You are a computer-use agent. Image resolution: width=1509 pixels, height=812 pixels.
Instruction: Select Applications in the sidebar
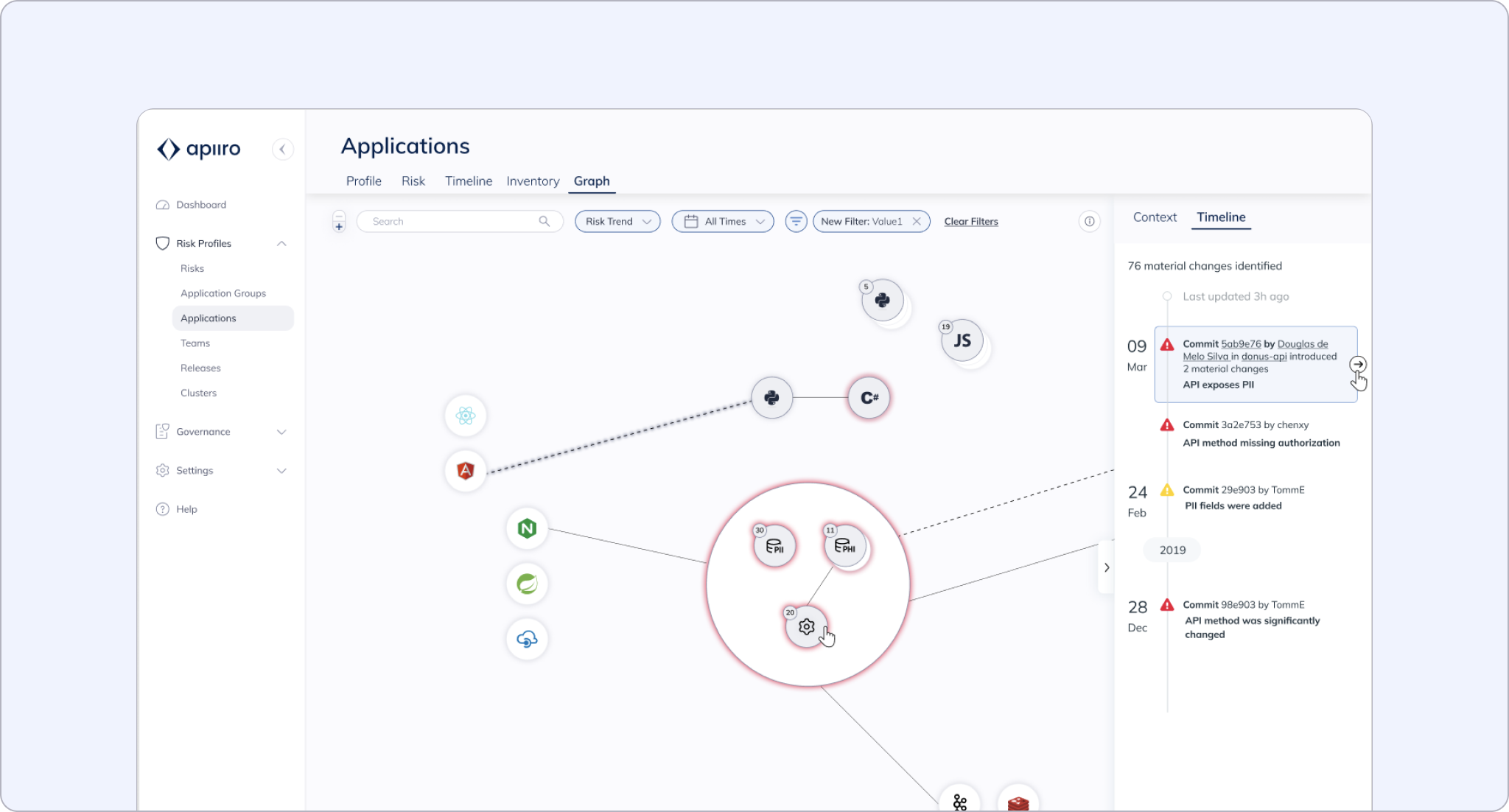(x=233, y=318)
